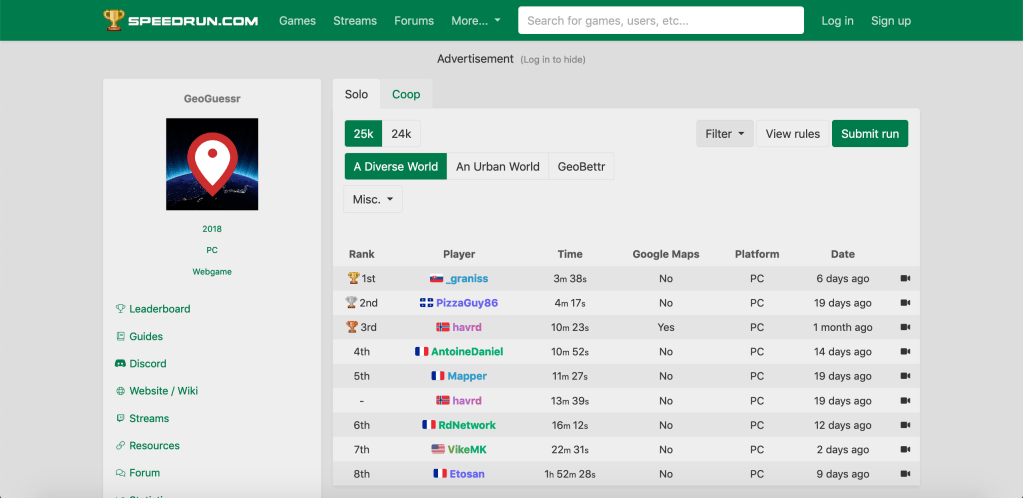Click the Website / Wiki globe icon
This screenshot has width=1023, height=498.
[x=120, y=391]
